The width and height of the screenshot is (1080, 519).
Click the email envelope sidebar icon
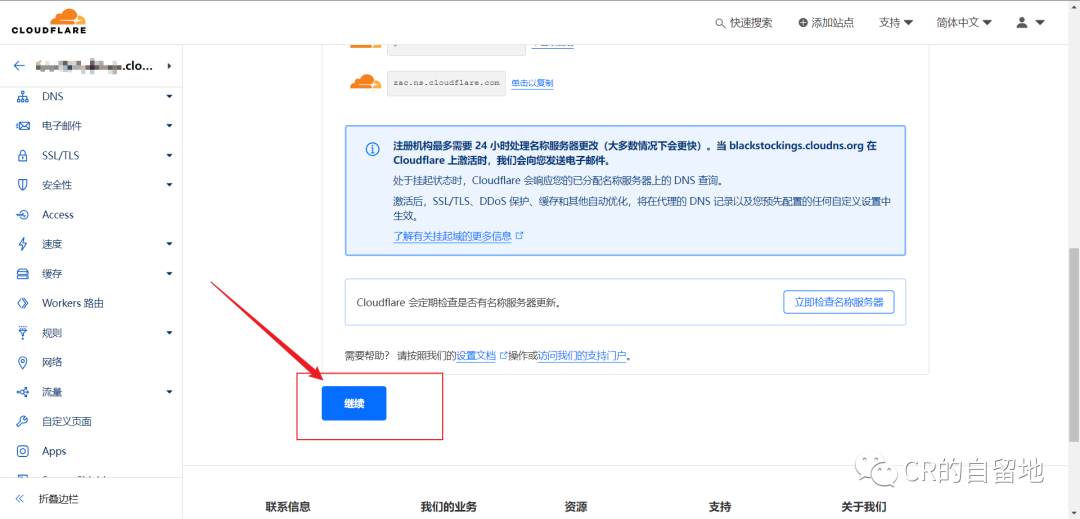(x=23, y=126)
